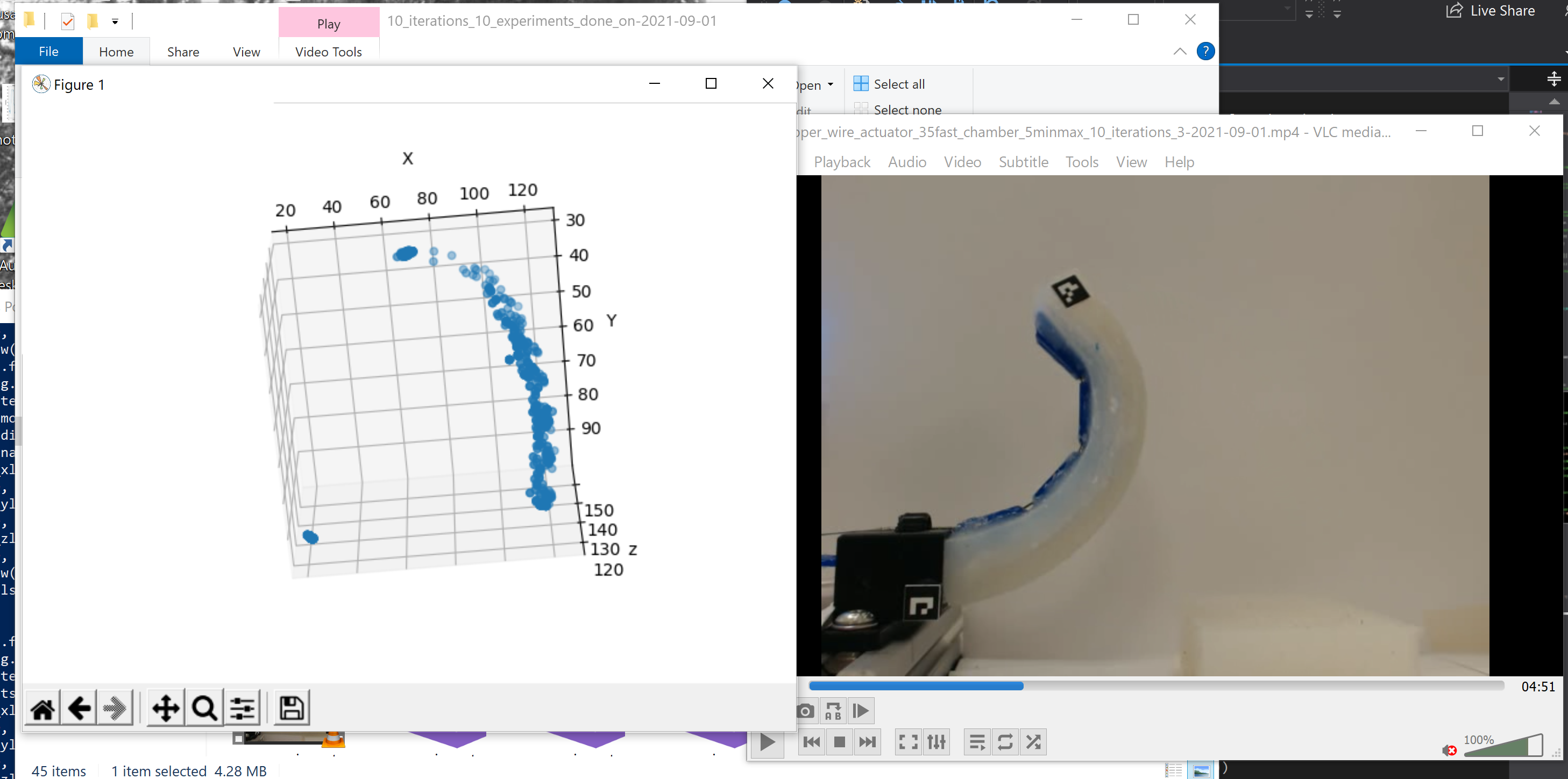Screen dimensions: 1568x779
Task: Go forward to next view in Figure 1
Action: coord(115,709)
